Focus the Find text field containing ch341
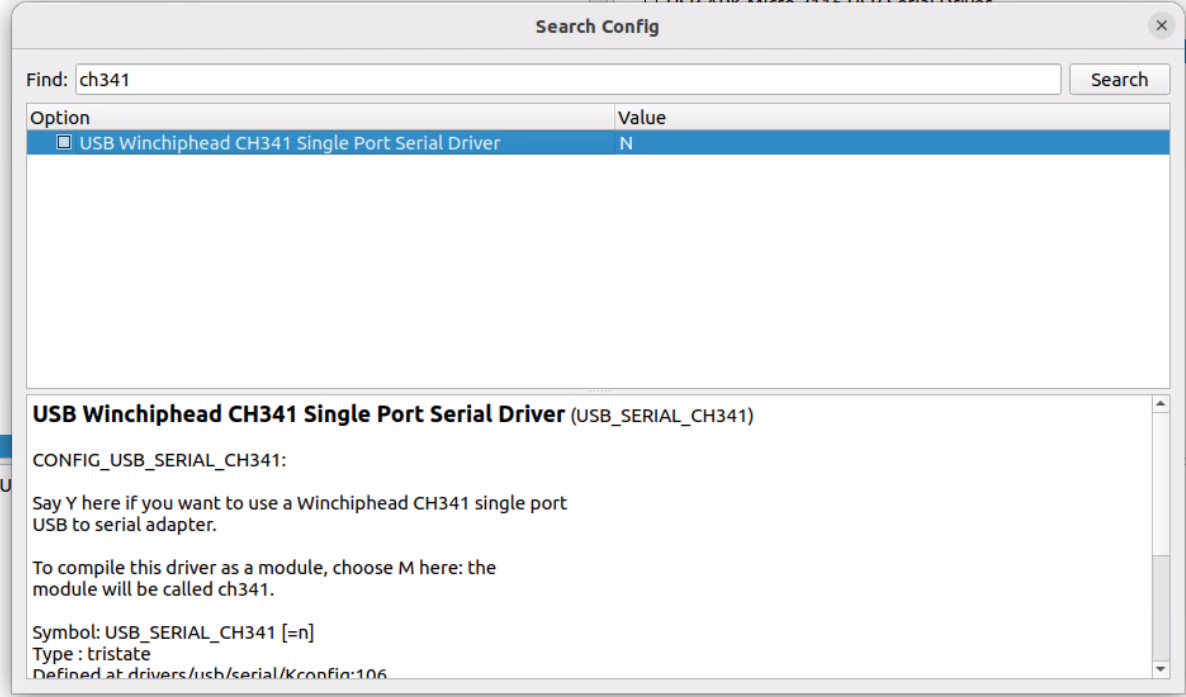This screenshot has height=697, width=1186. 567,80
